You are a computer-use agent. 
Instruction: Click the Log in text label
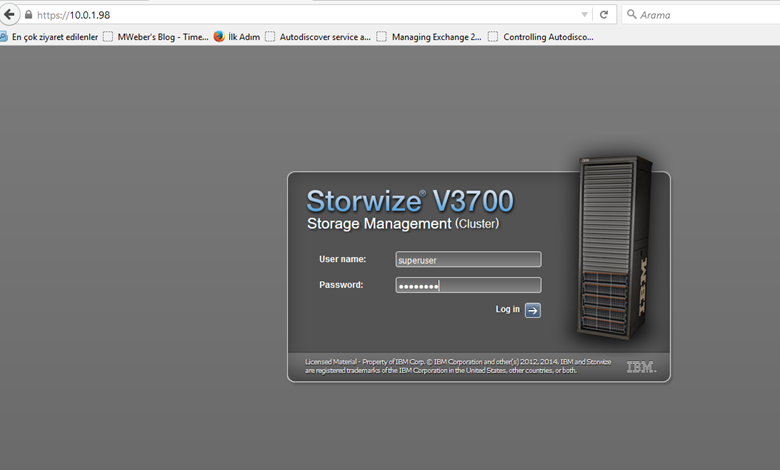click(x=507, y=309)
